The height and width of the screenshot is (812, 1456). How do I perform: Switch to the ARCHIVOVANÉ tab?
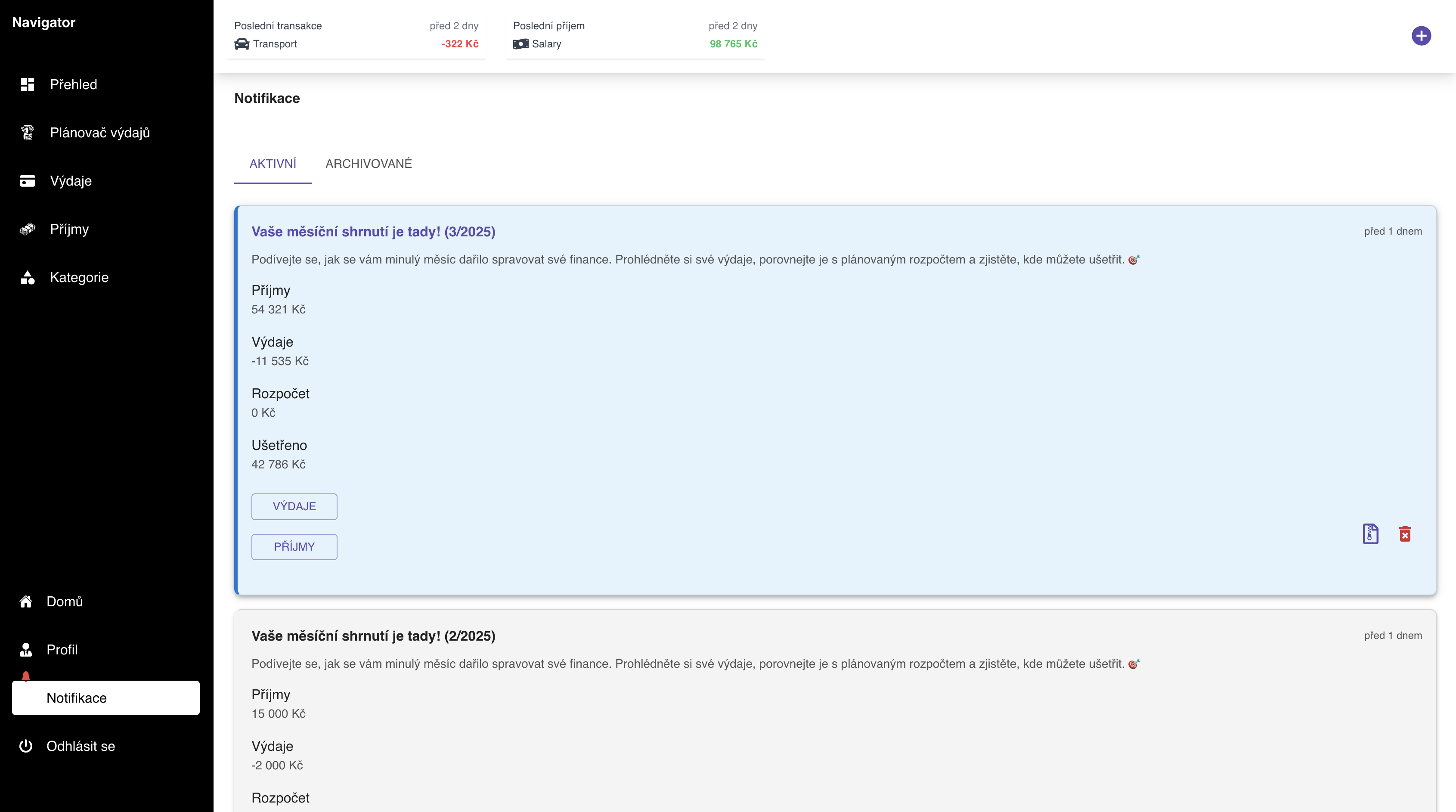[x=369, y=164]
